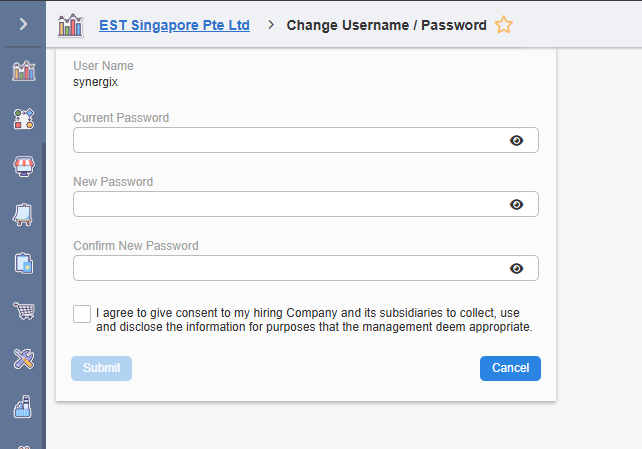Tick the consent agreement checkbox
This screenshot has width=642, height=449.
point(82,314)
